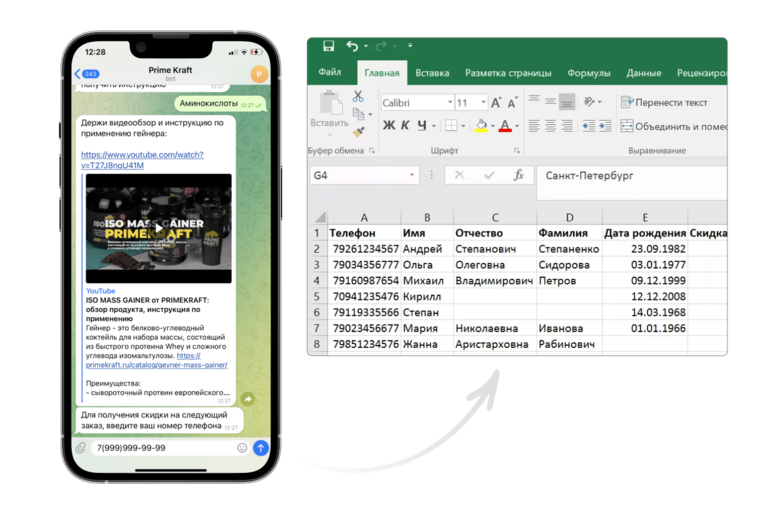Click the text orientation icon
The image size is (760, 506).
tap(589, 101)
